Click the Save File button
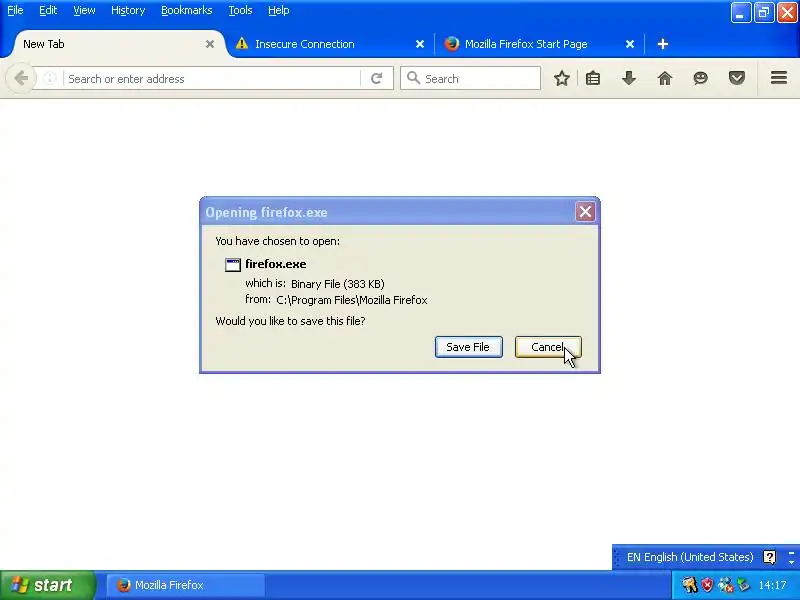The height and width of the screenshot is (600, 800). 468,347
